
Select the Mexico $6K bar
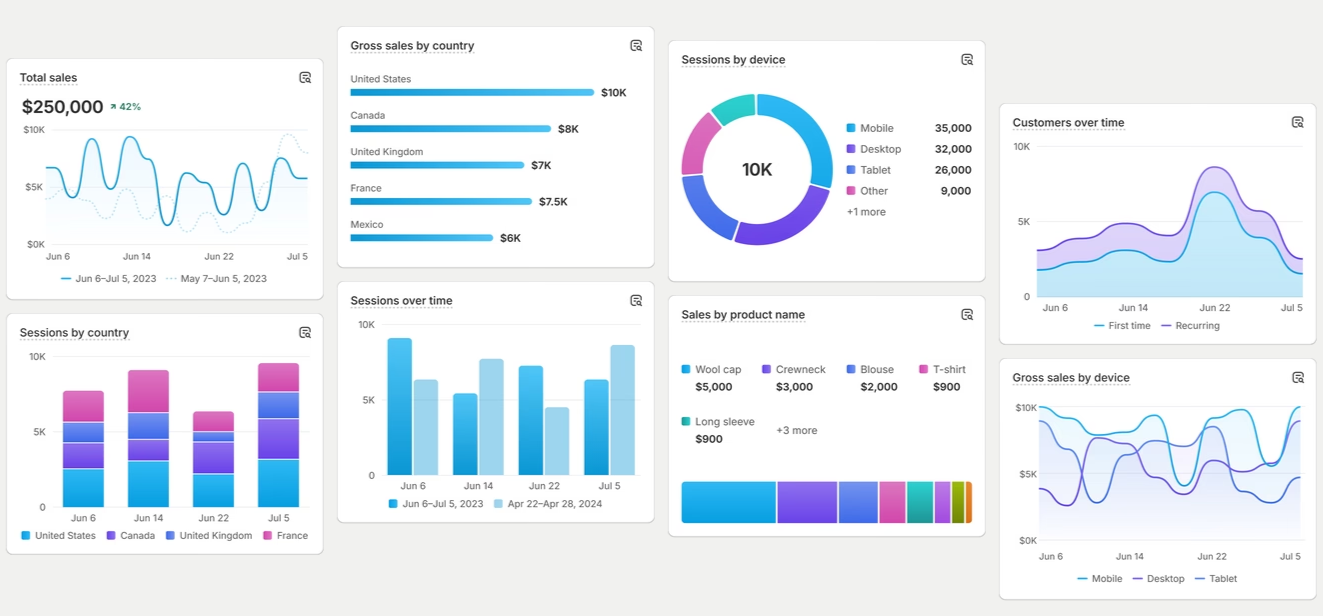click(421, 238)
